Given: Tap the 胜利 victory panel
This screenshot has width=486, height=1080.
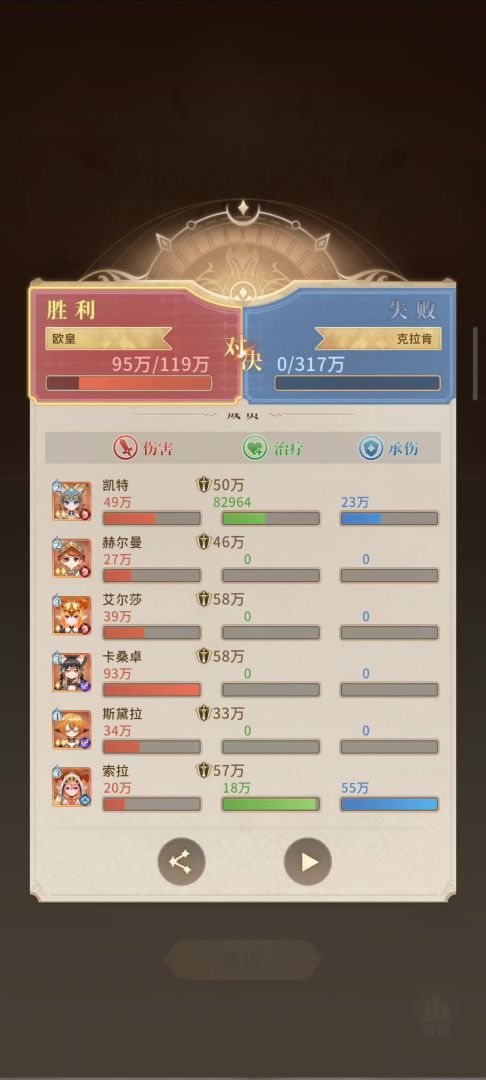Looking at the screenshot, I should point(135,344).
